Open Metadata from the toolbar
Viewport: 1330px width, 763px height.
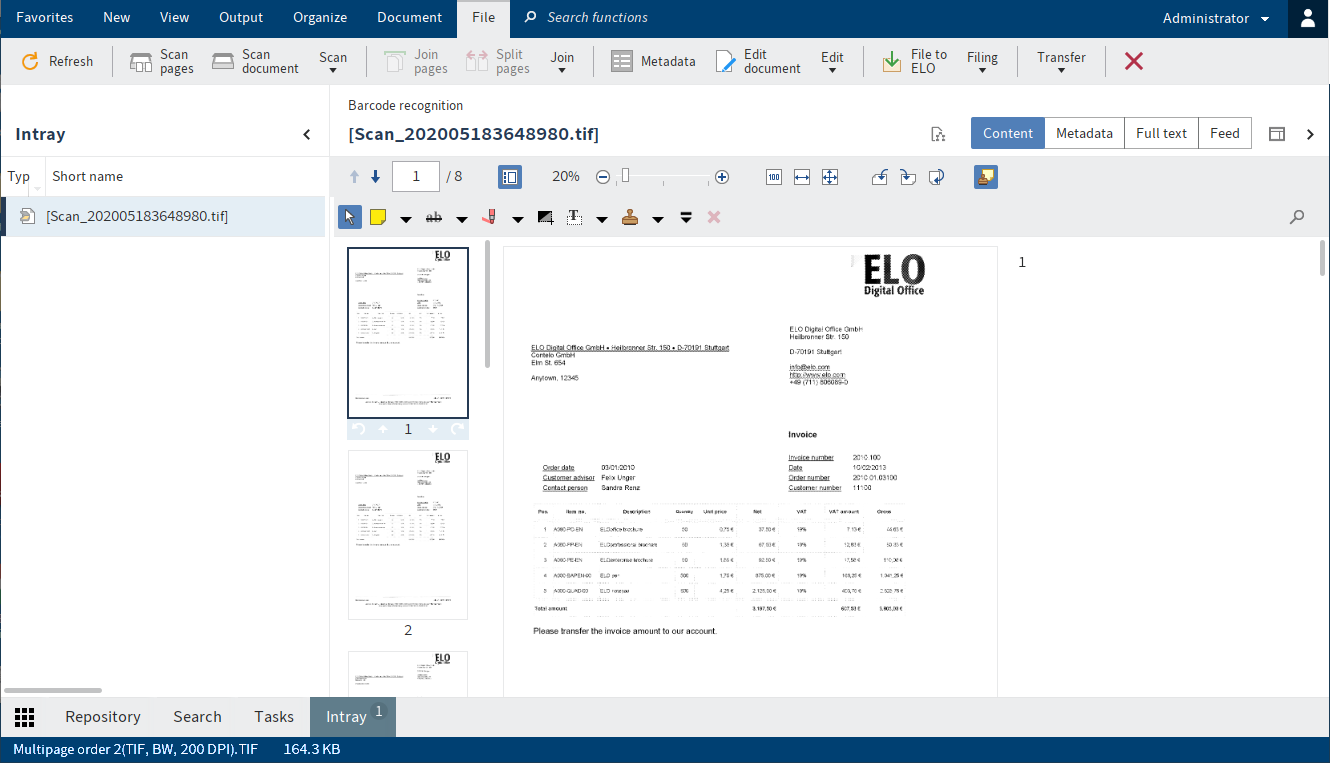653,61
